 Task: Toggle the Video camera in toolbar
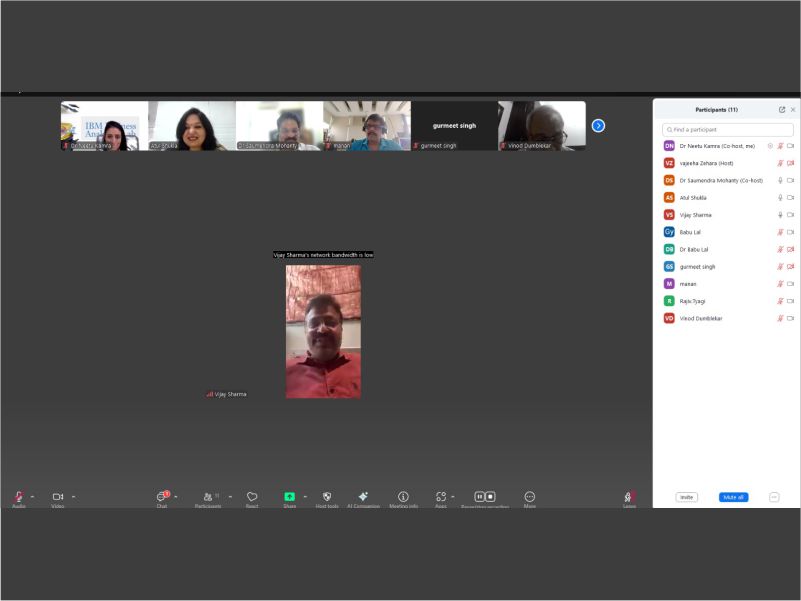[58, 497]
